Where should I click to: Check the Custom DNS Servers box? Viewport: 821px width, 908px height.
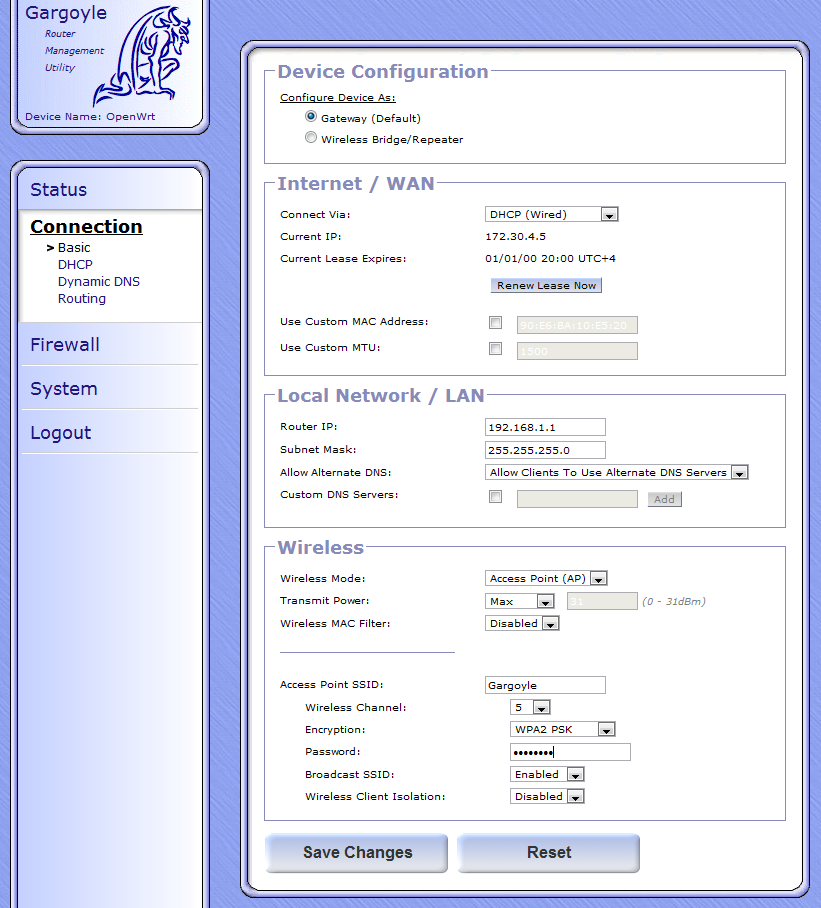point(495,497)
